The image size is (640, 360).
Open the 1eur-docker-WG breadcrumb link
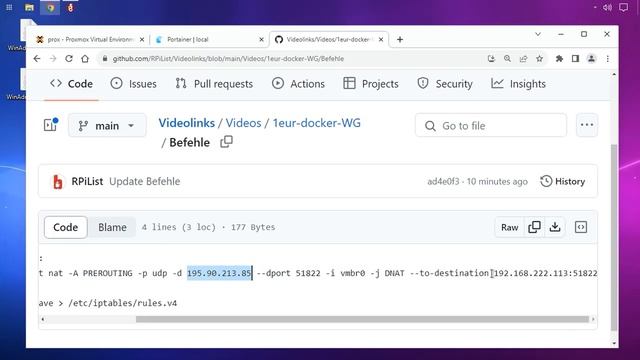pos(316,123)
